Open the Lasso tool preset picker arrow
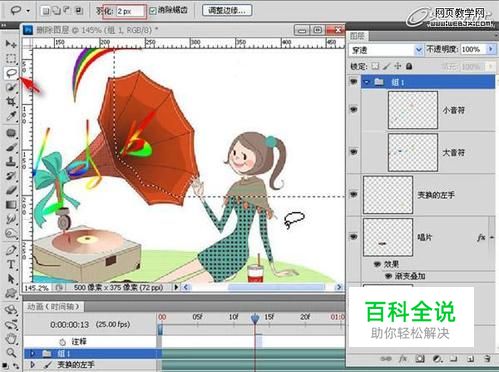 pyautogui.click(x=28, y=11)
